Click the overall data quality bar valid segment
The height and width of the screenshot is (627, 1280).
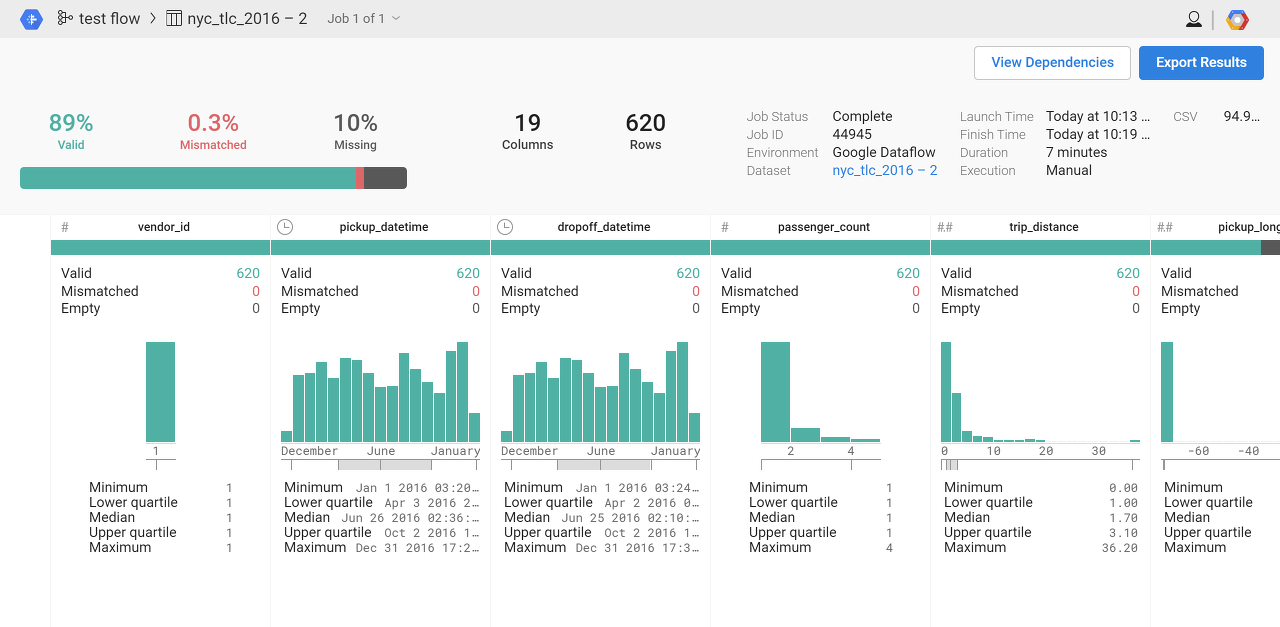pyautogui.click(x=188, y=178)
